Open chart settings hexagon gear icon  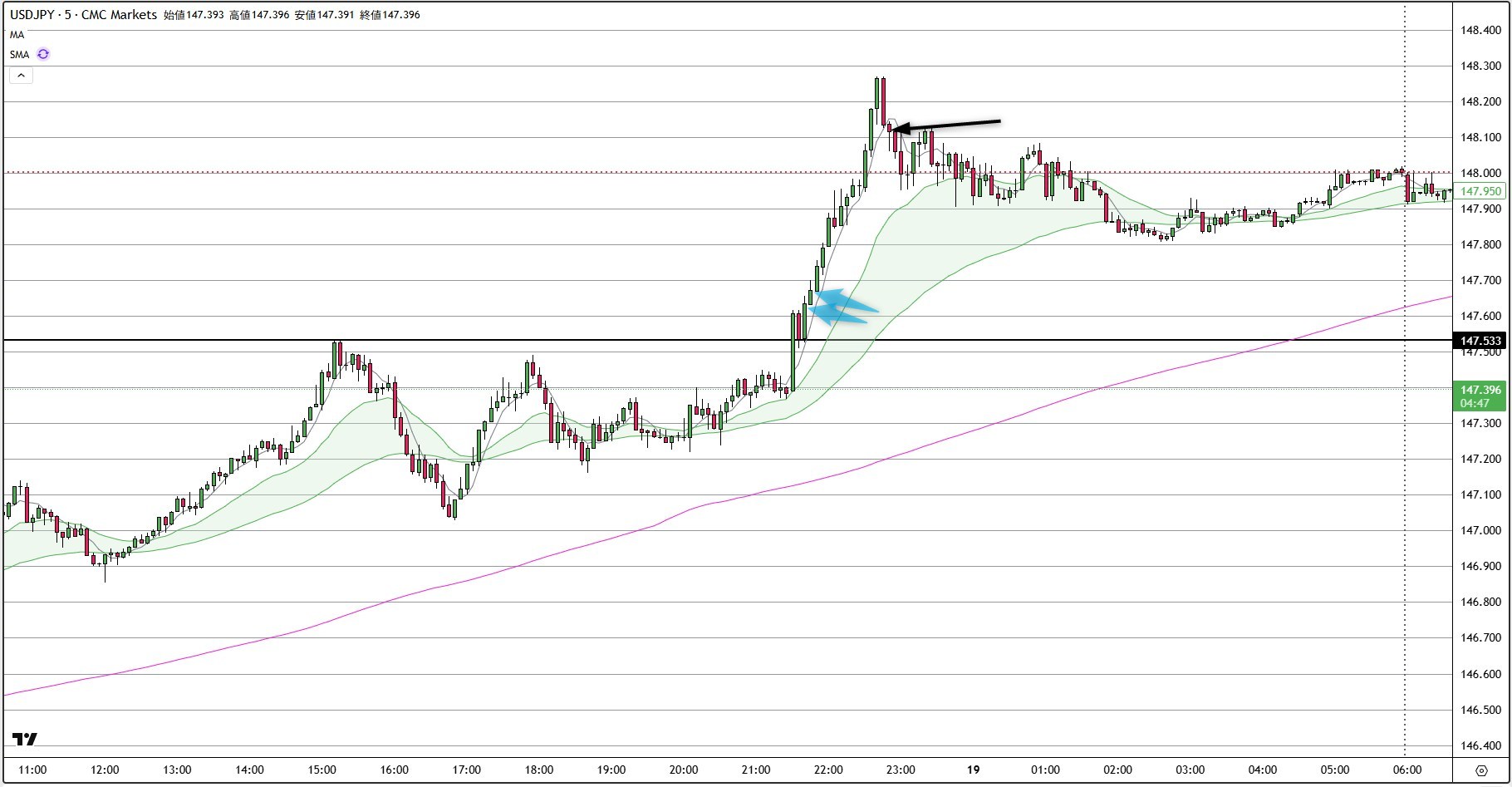[1481, 770]
